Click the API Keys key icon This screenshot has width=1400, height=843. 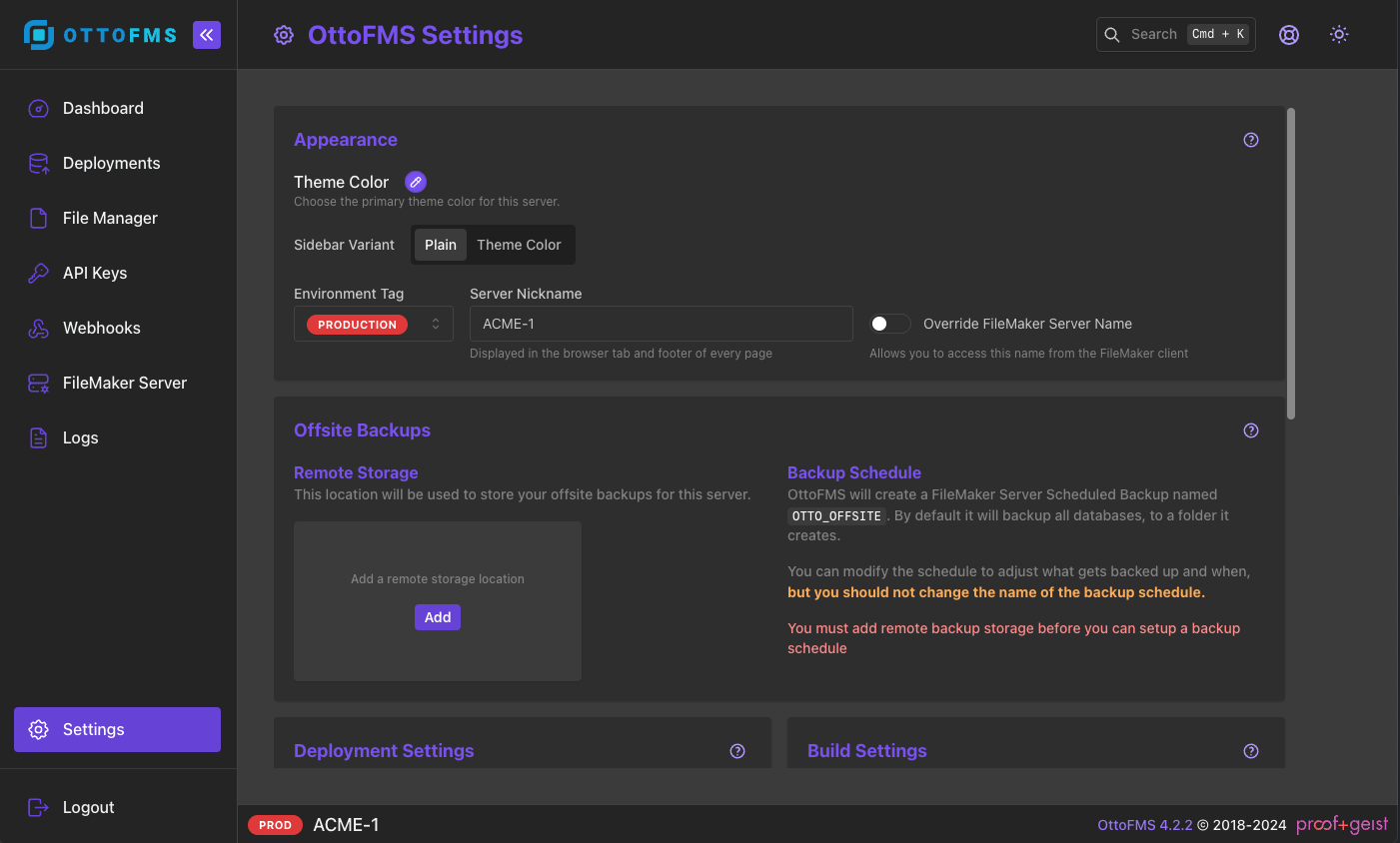39,273
